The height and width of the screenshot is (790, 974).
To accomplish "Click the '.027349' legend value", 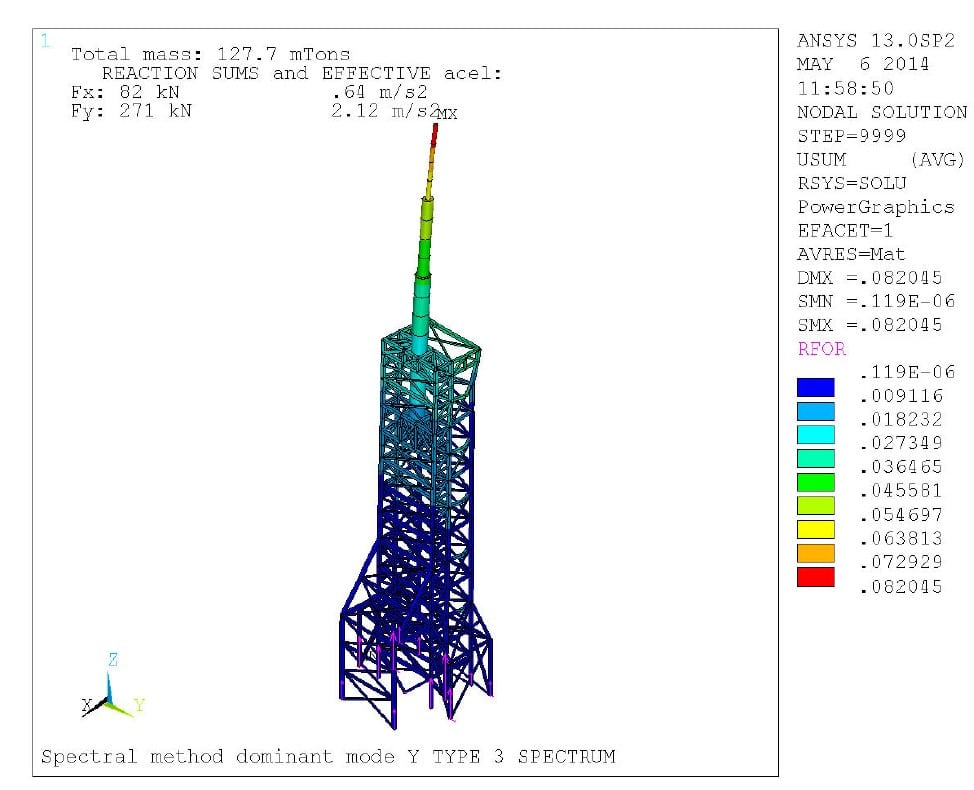I will (901, 443).
